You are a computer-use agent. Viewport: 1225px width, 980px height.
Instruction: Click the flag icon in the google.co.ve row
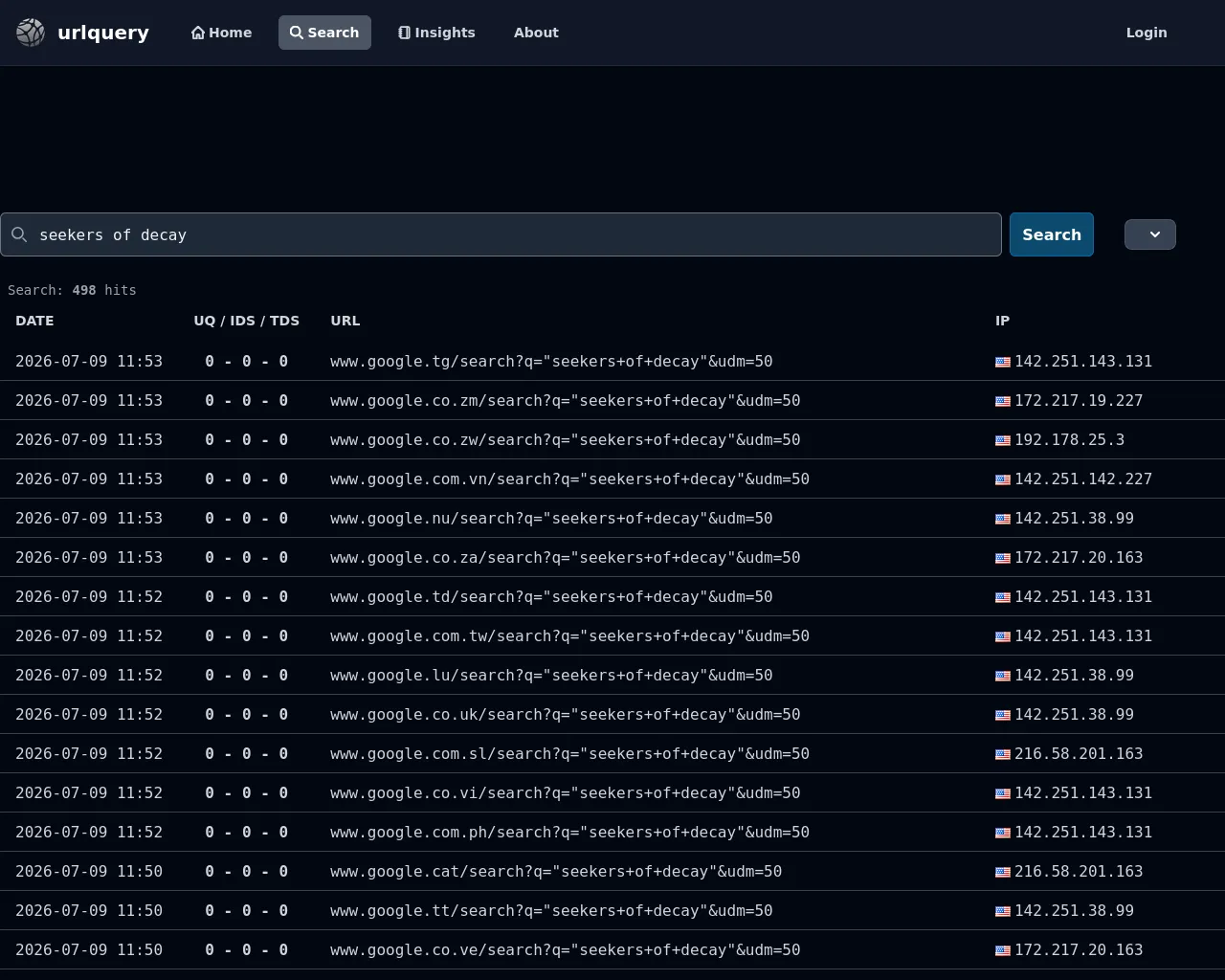pos(1003,950)
